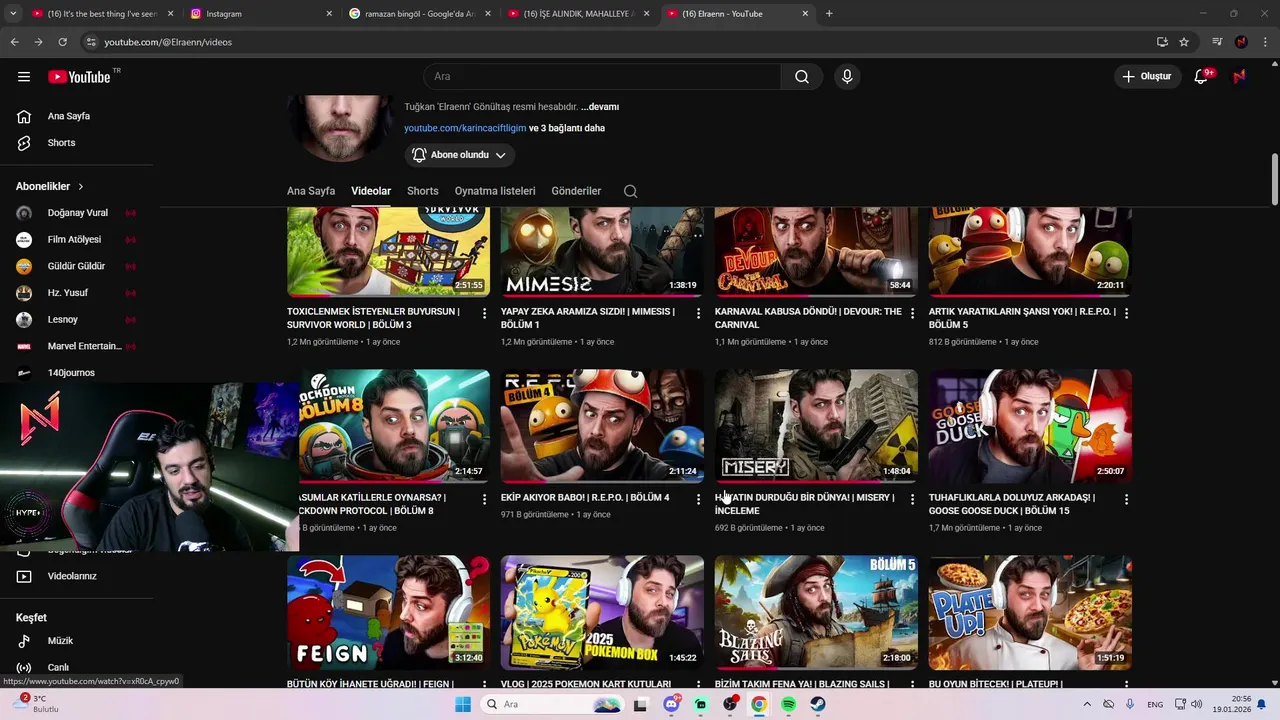This screenshot has height=720, width=1280.
Task: Open Doğanay Vural subscription channel
Action: tap(77, 213)
